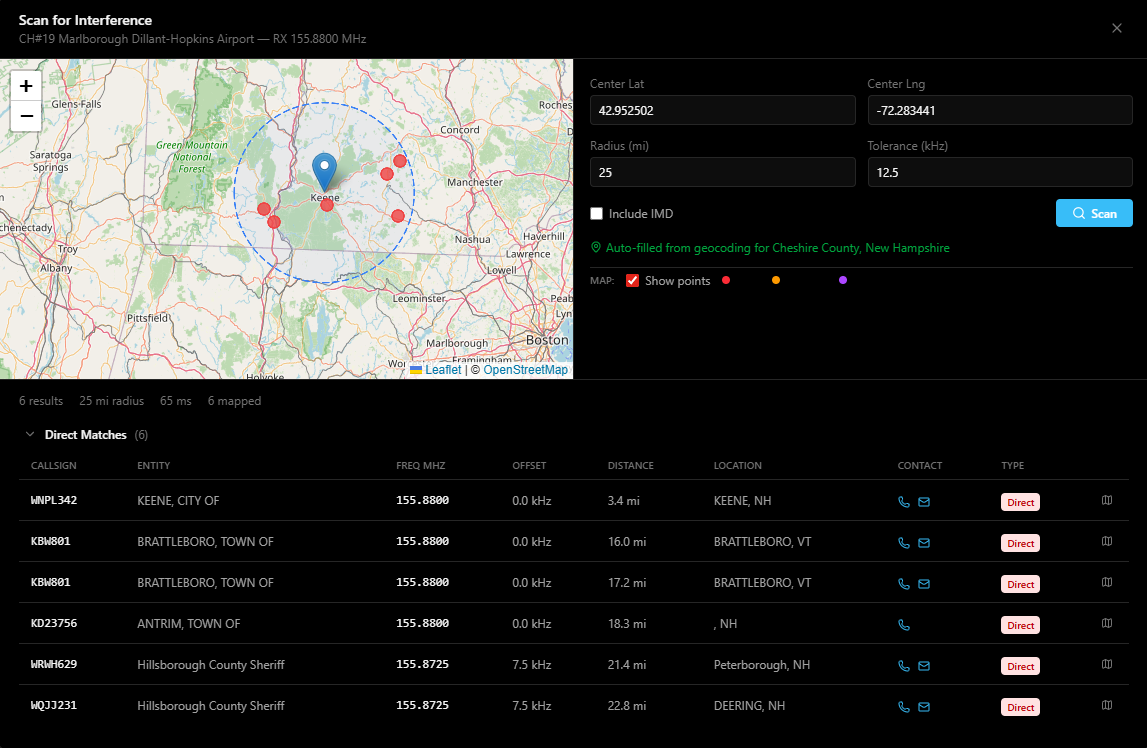Click inside the Radius (mi) input field

point(722,172)
